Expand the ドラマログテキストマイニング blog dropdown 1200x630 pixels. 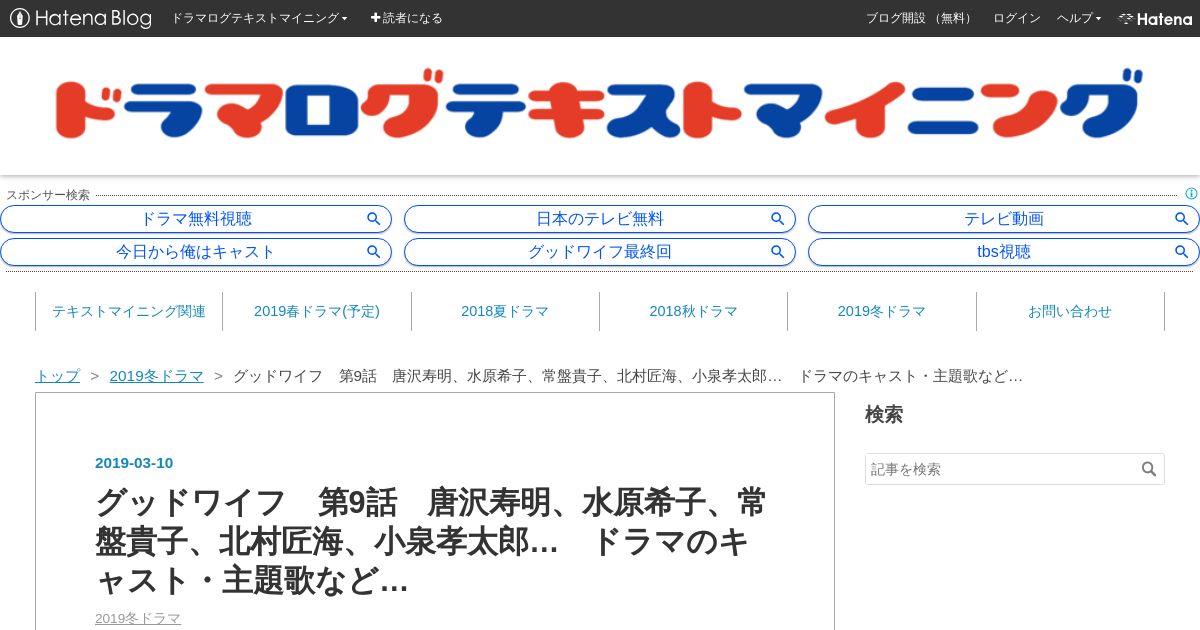[259, 18]
